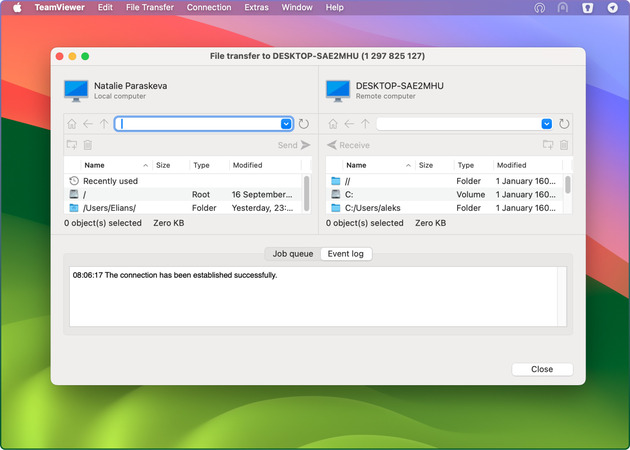This screenshot has width=630, height=450.
Task: Click the paper-plane icon in menu bar
Action: pos(612,8)
